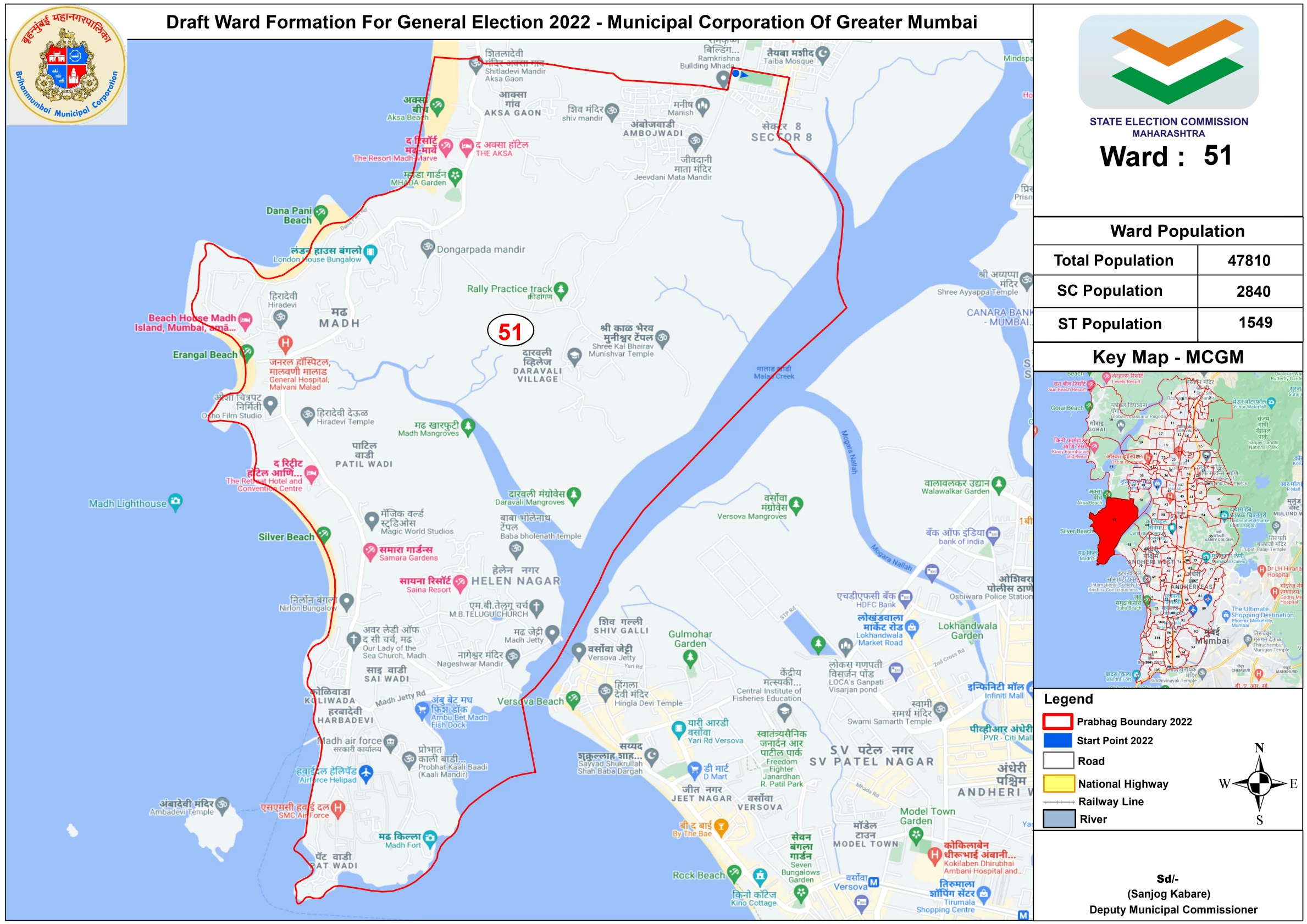
Task: Click the By The Bae bar icon
Action: (721, 826)
